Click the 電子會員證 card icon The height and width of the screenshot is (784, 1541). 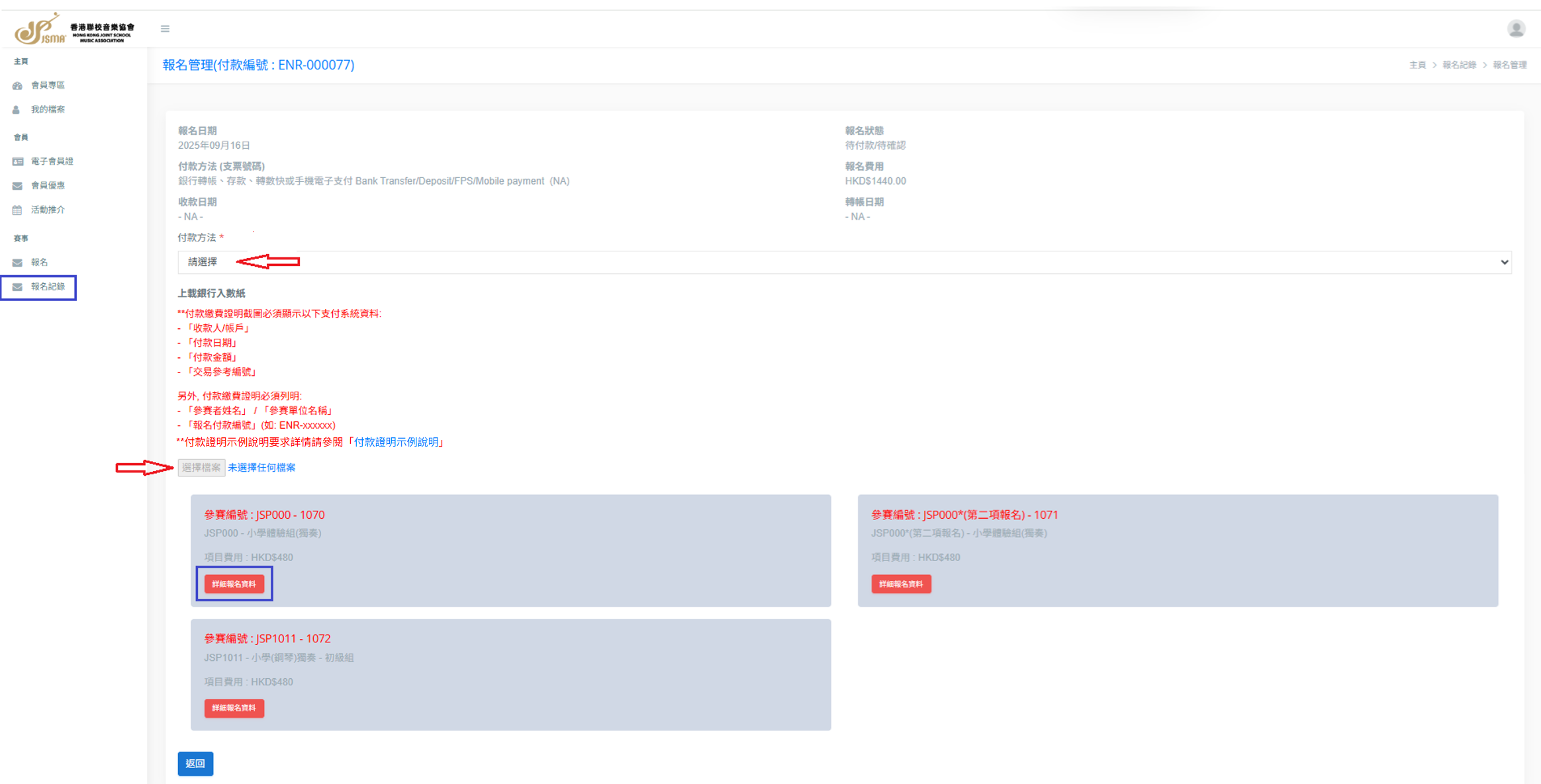17,161
